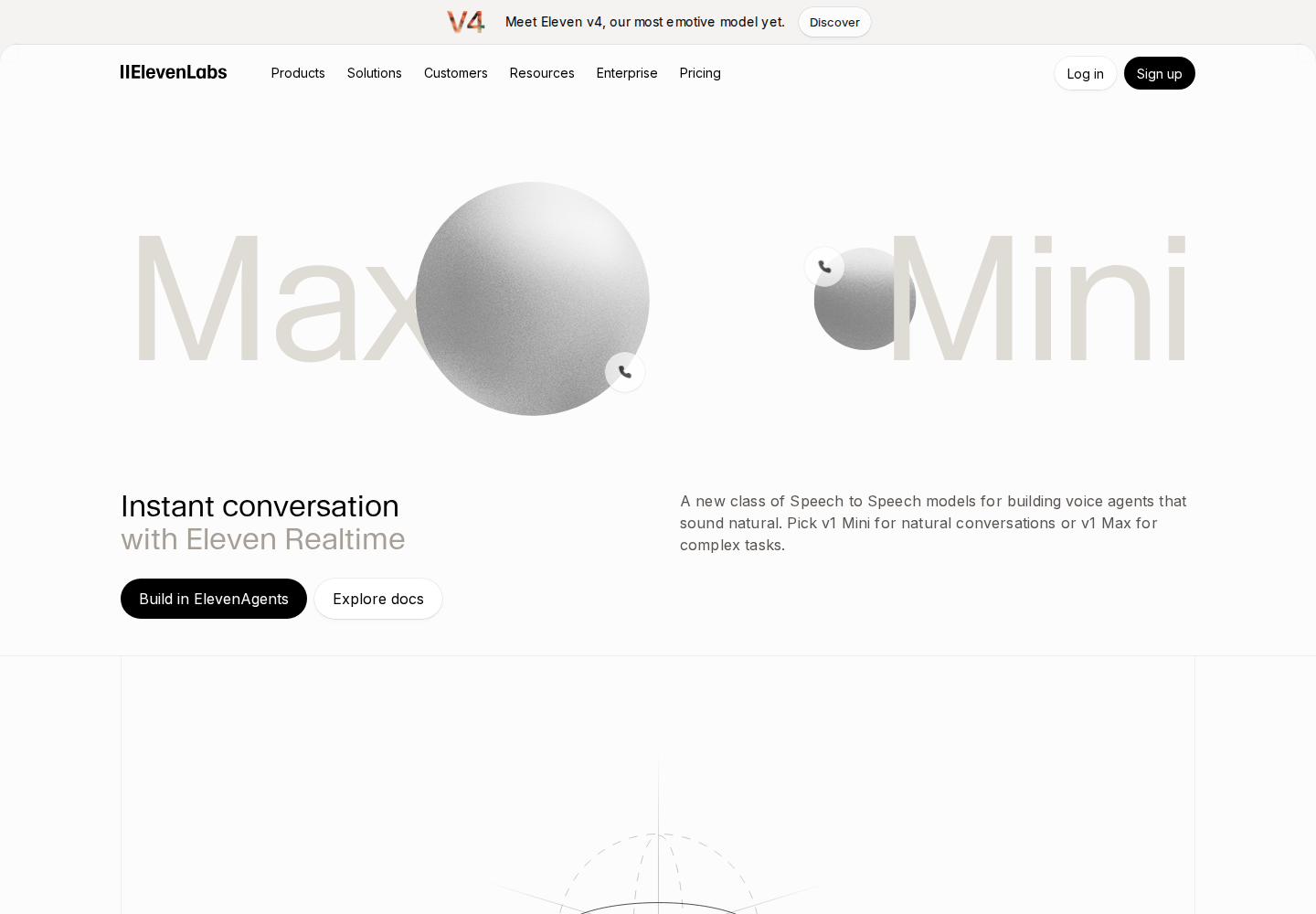The height and width of the screenshot is (914, 1316).
Task: Click the ElevenLabs logo
Action: point(174,72)
